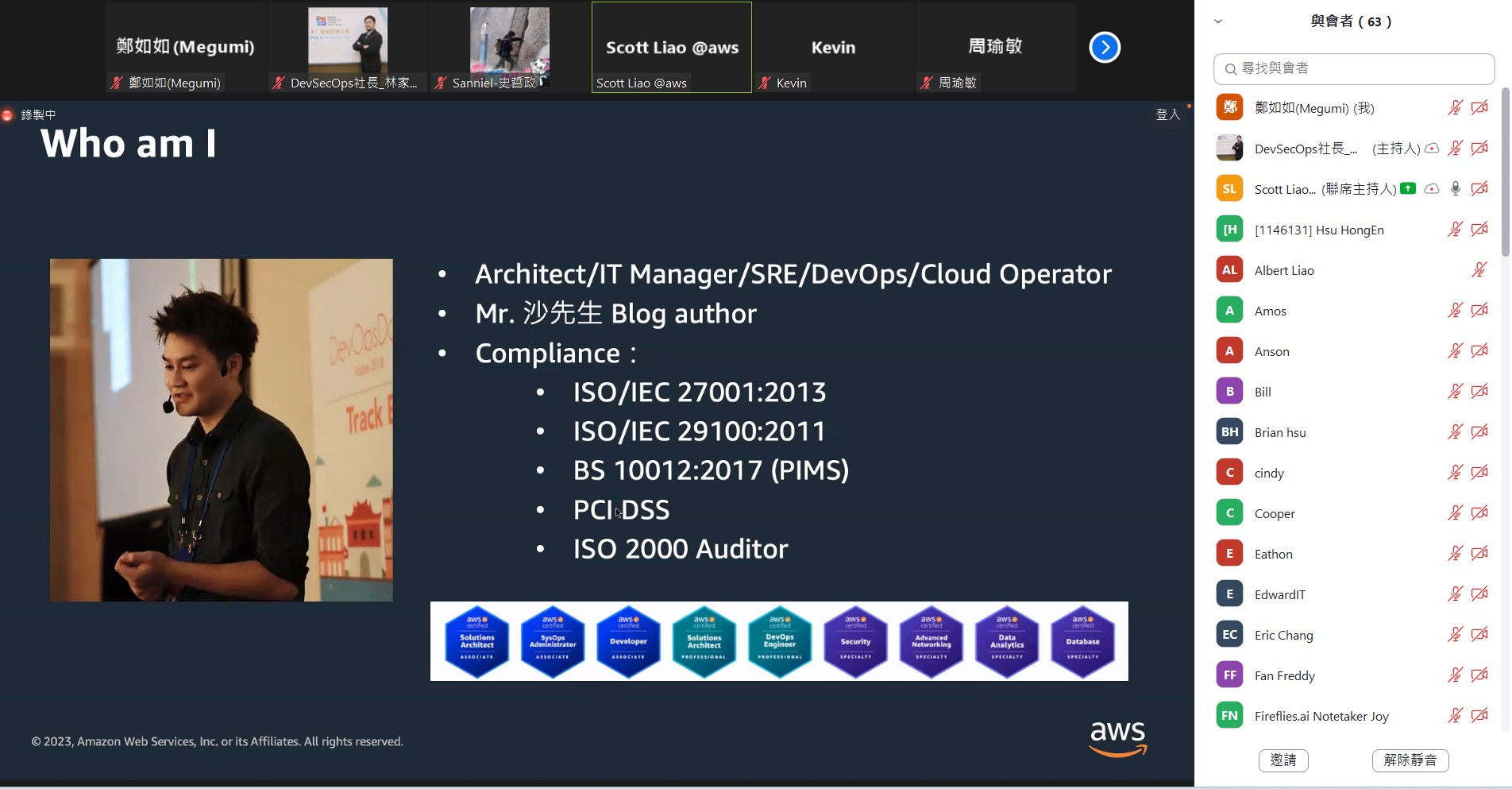Click the red recording indicator icon
Screen dimensions: 1512x789
[8, 115]
